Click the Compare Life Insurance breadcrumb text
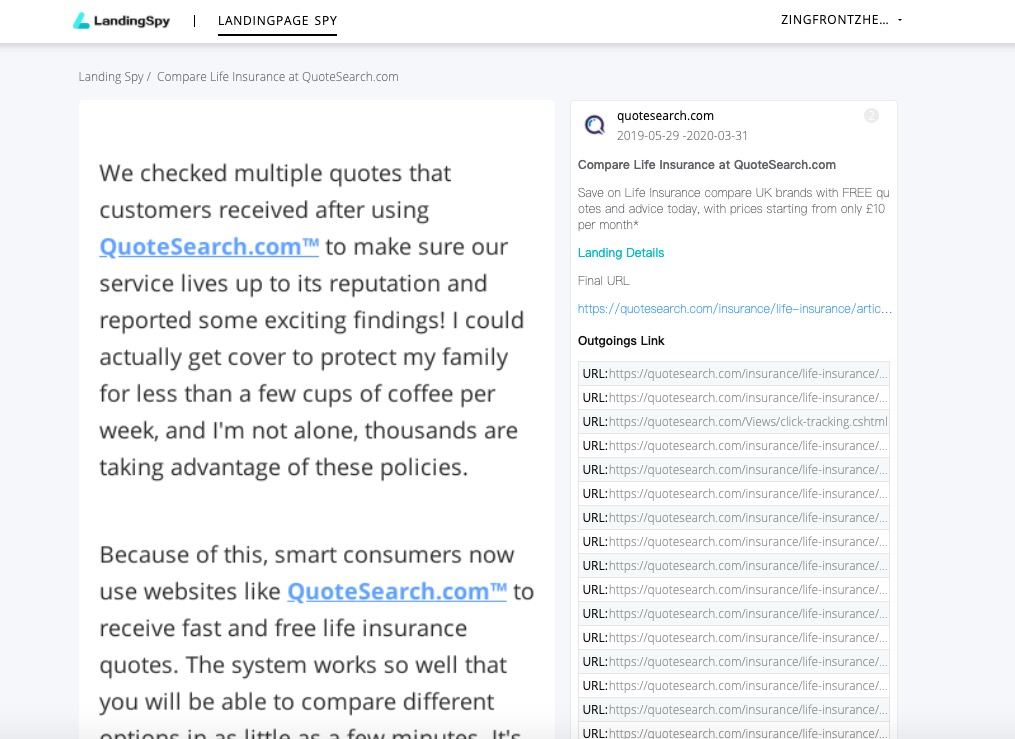 [278, 76]
